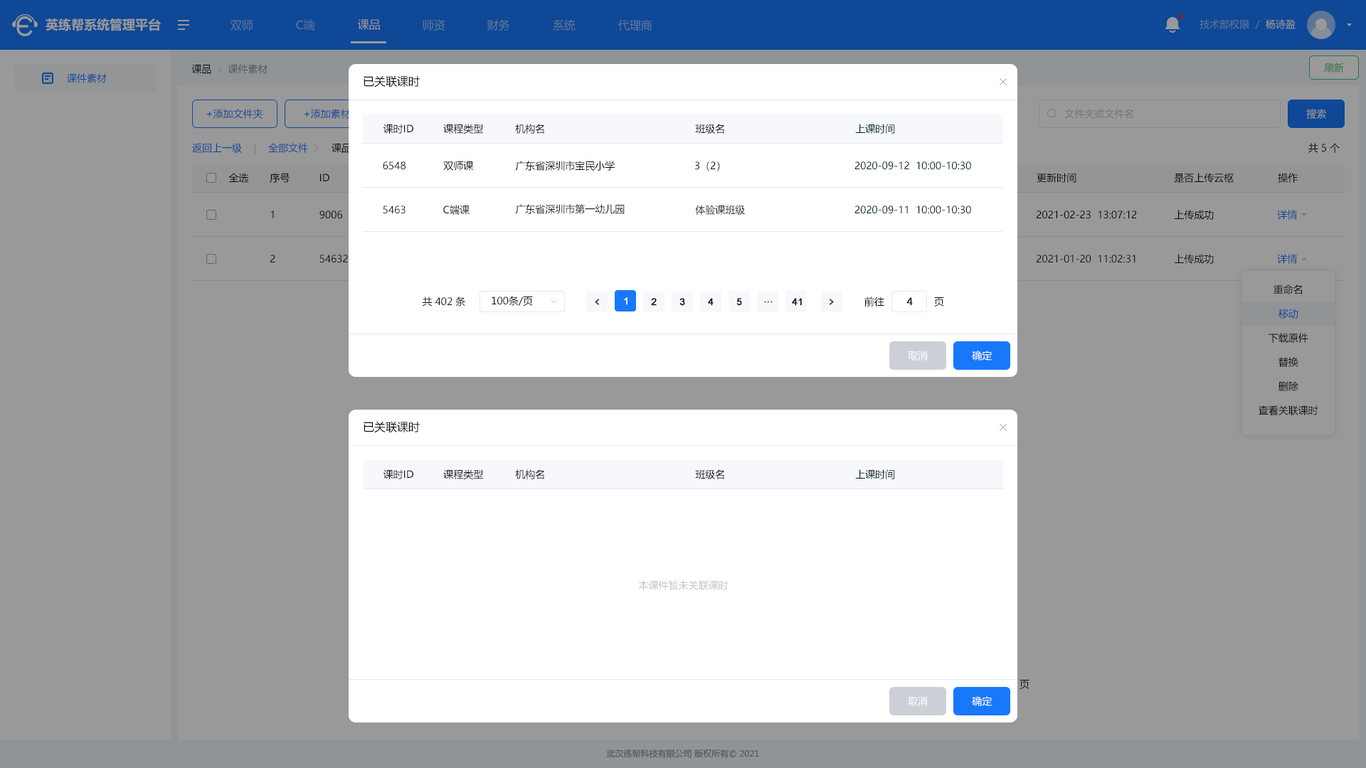Image resolution: width=1366 pixels, height=768 pixels.
Task: Select page 1 in pagination
Action: 625,301
